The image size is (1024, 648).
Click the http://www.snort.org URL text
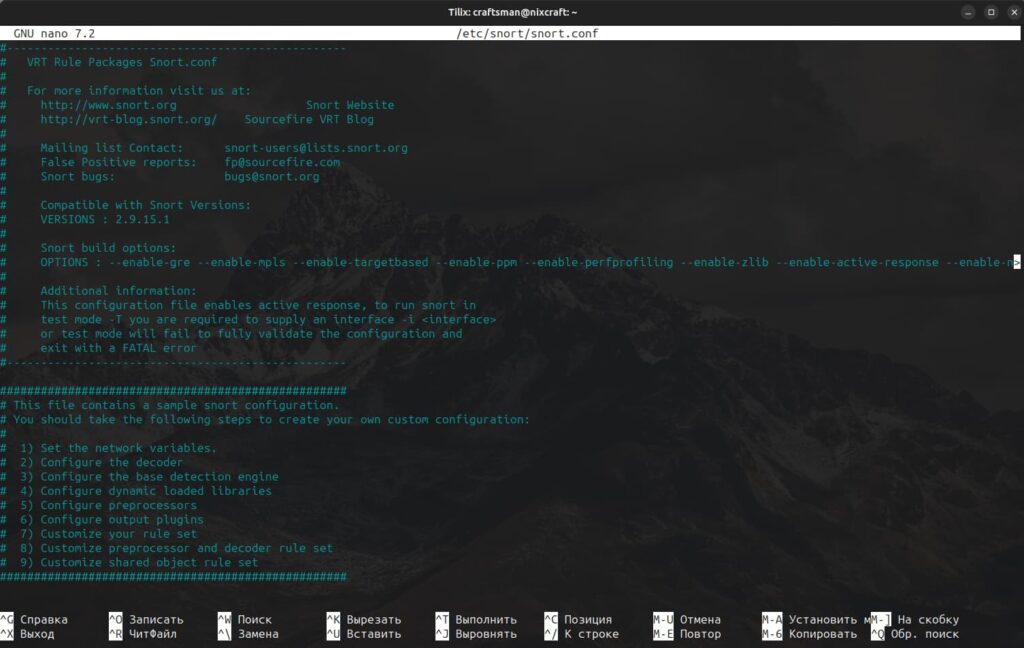[x=108, y=105]
